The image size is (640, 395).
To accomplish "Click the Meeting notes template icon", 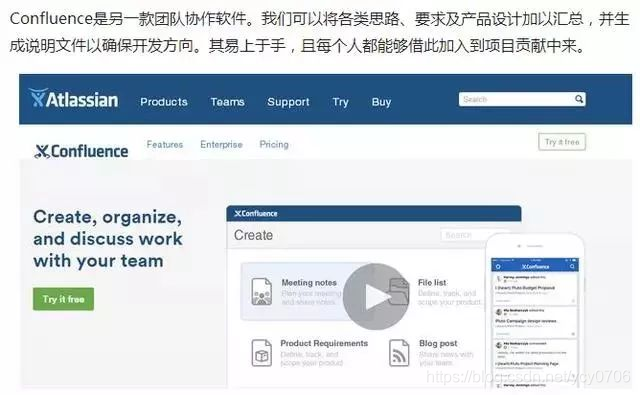I will coord(262,291).
